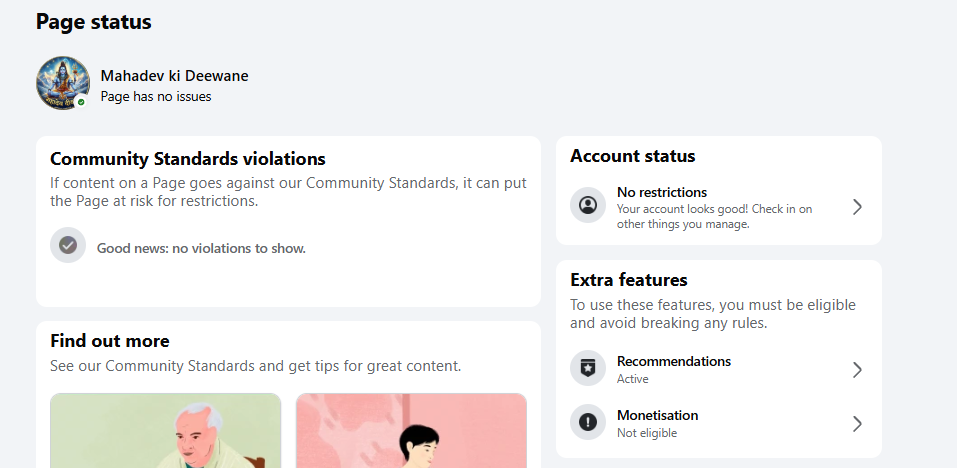Click the Find out more heading

pyautogui.click(x=110, y=340)
